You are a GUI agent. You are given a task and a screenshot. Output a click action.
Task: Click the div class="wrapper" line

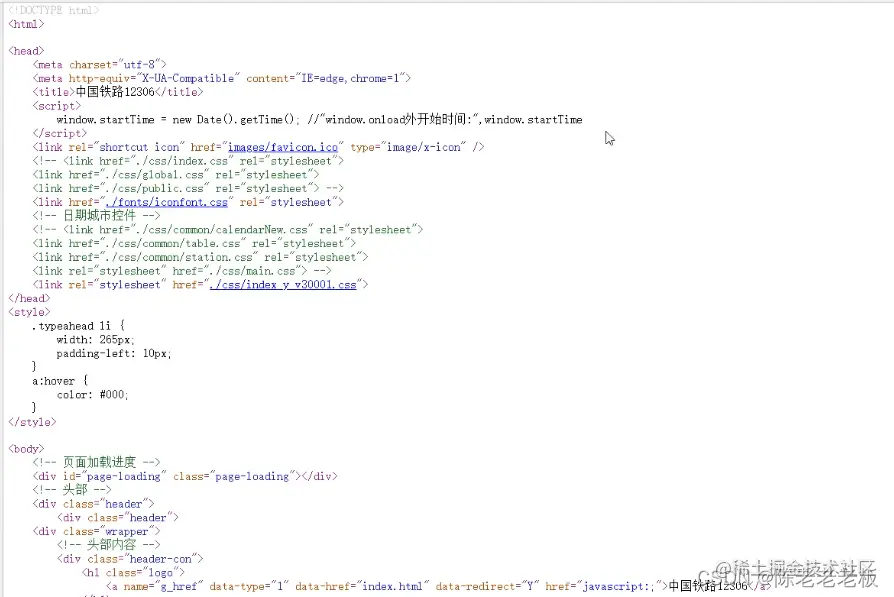click(x=96, y=531)
